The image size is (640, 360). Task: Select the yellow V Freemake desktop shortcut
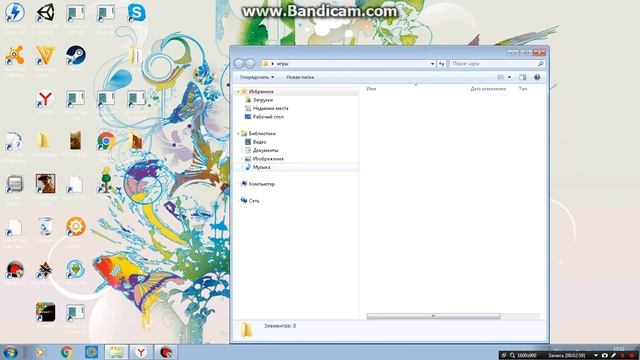pos(45,56)
